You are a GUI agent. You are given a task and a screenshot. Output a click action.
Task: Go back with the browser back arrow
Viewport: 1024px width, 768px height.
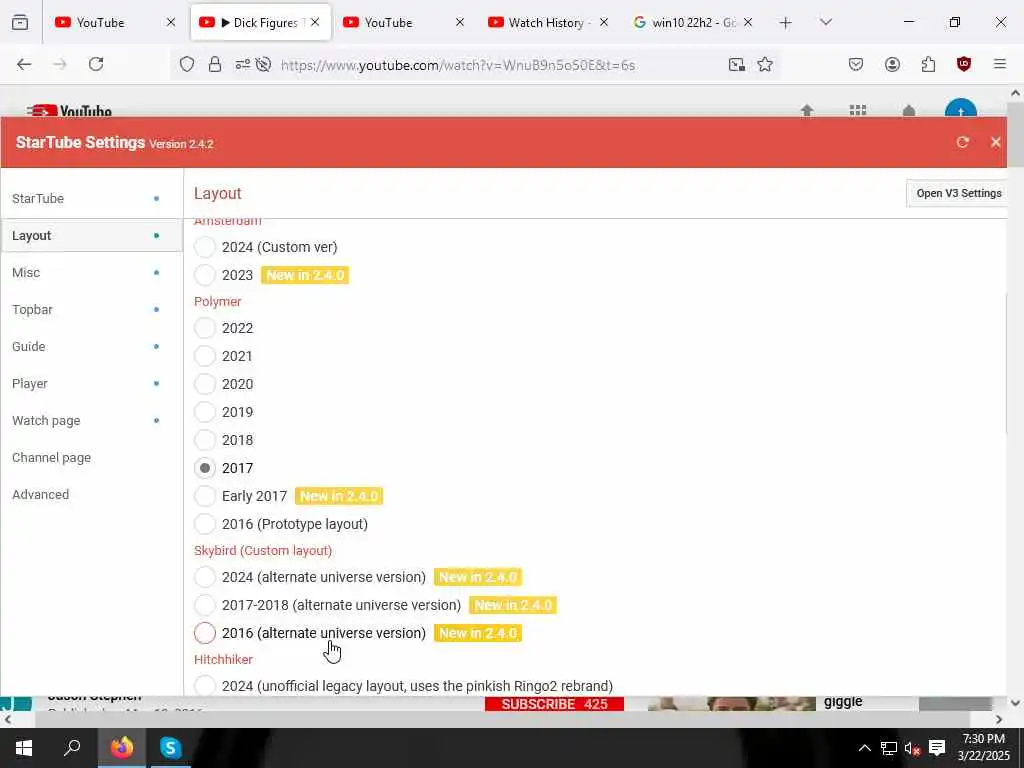point(24,64)
